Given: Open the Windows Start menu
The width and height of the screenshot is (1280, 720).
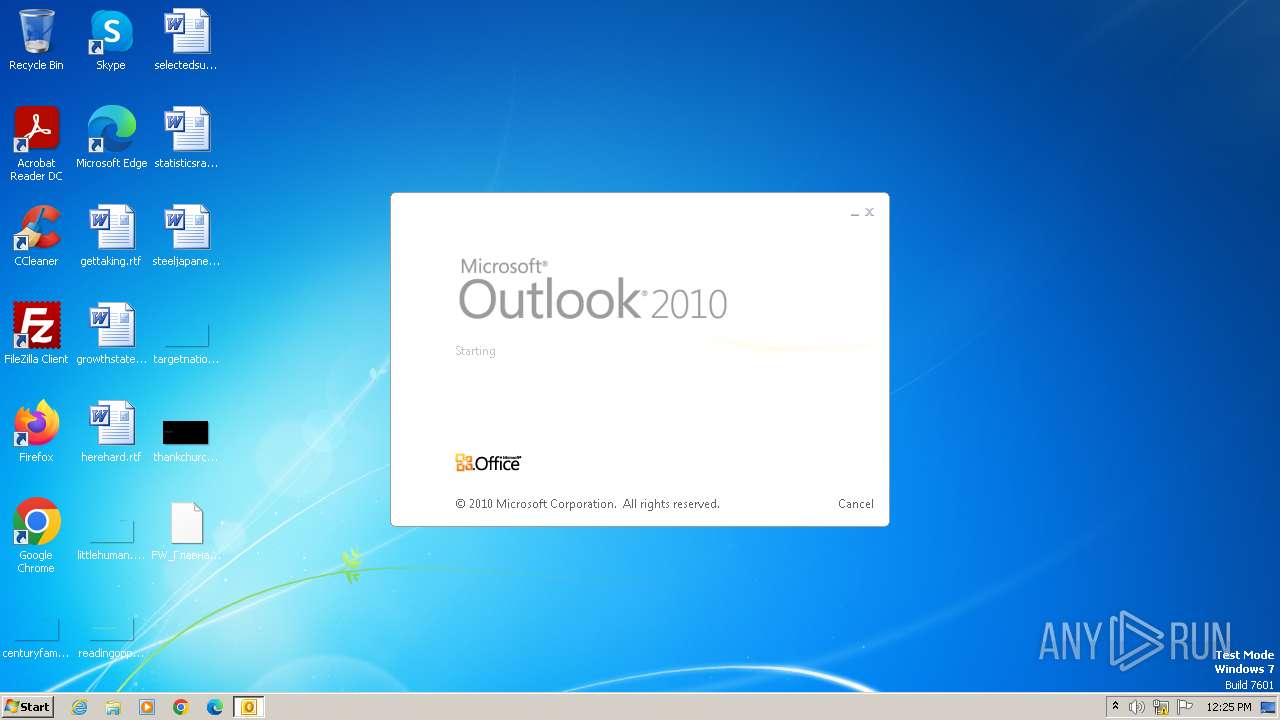Looking at the screenshot, I should tap(27, 707).
